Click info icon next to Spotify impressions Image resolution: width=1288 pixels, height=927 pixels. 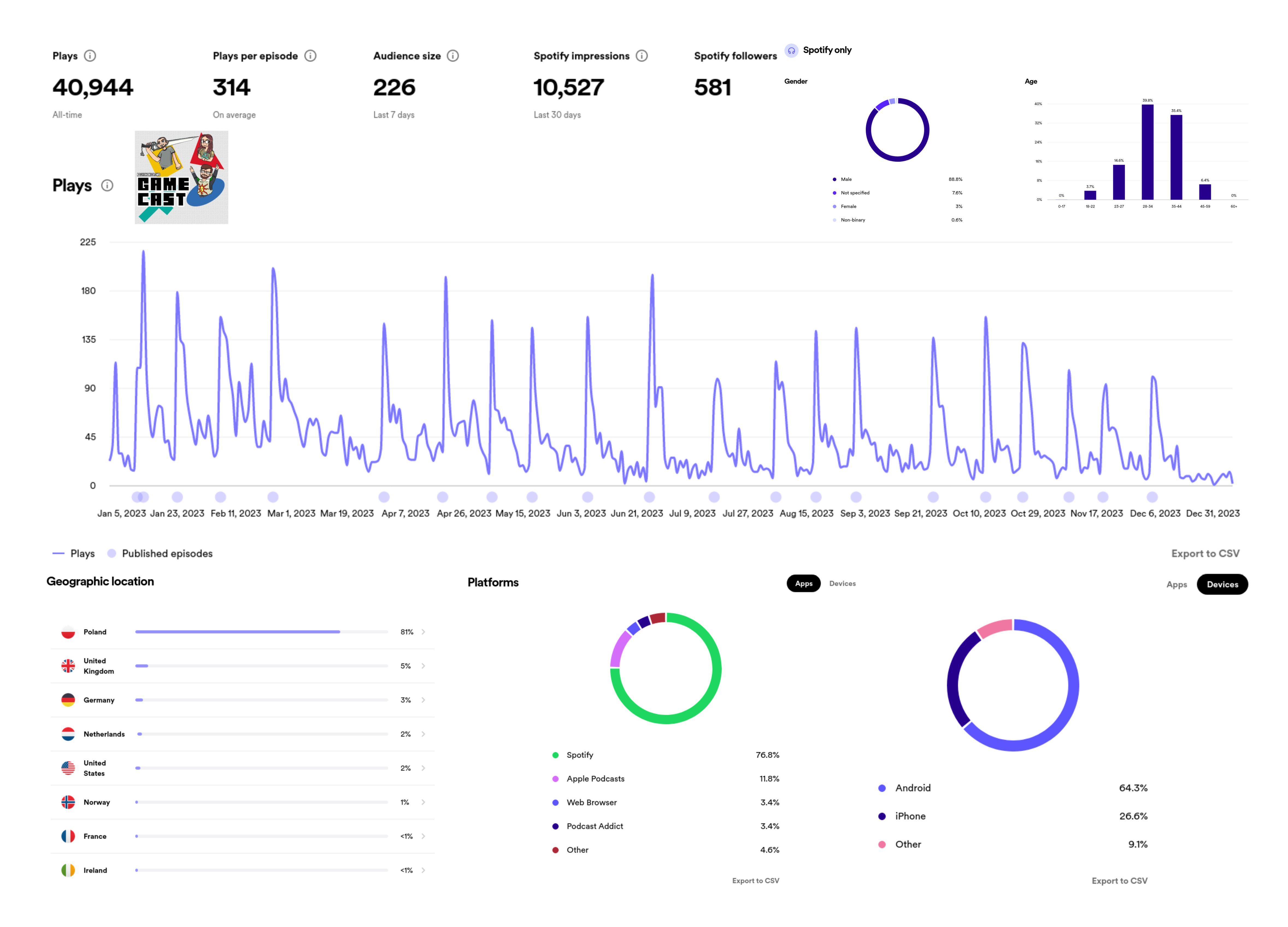[642, 56]
